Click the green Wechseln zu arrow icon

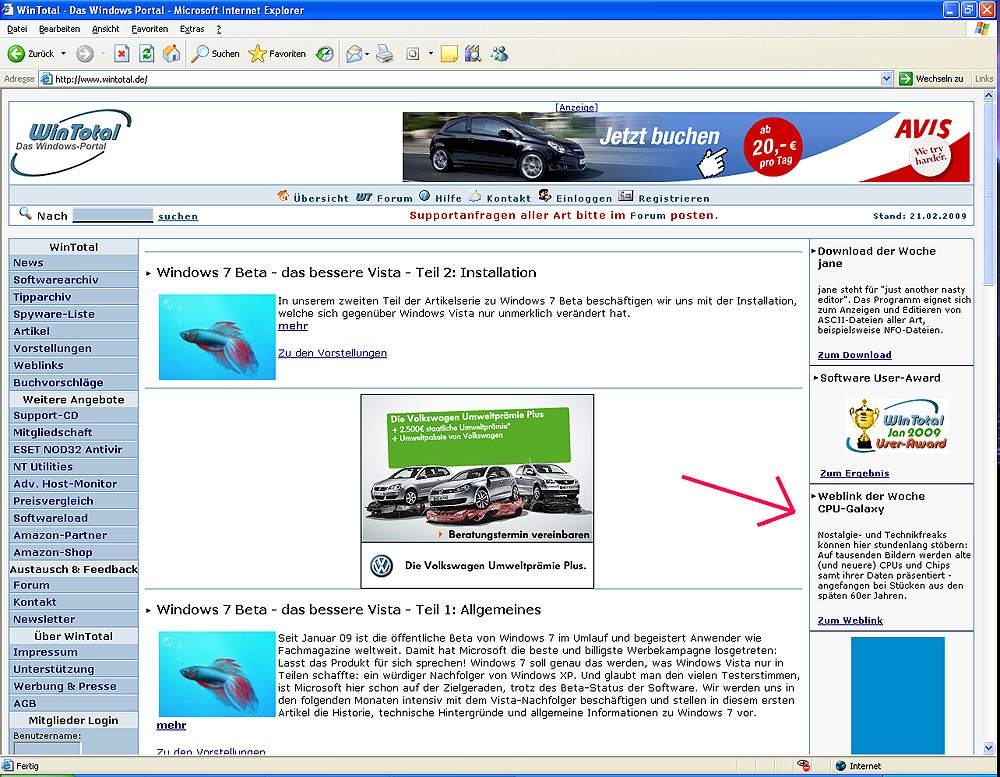[906, 79]
